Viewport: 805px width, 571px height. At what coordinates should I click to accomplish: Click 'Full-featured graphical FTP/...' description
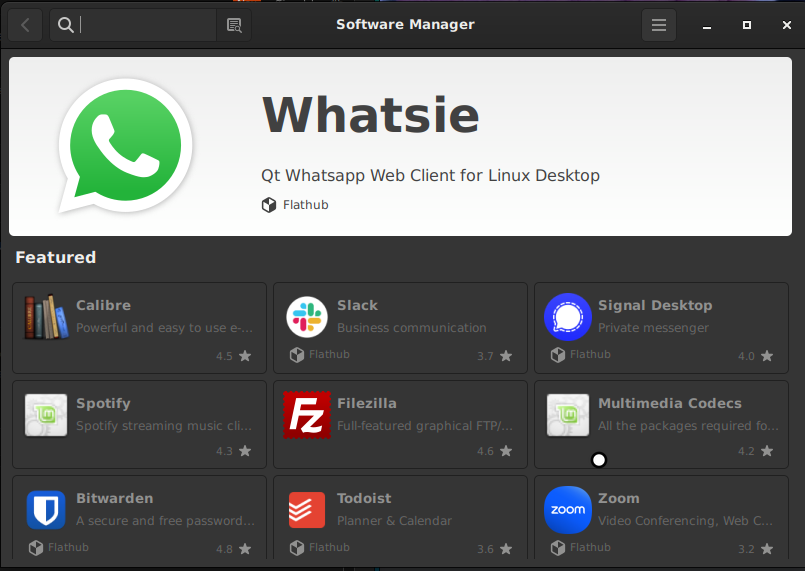pos(425,426)
